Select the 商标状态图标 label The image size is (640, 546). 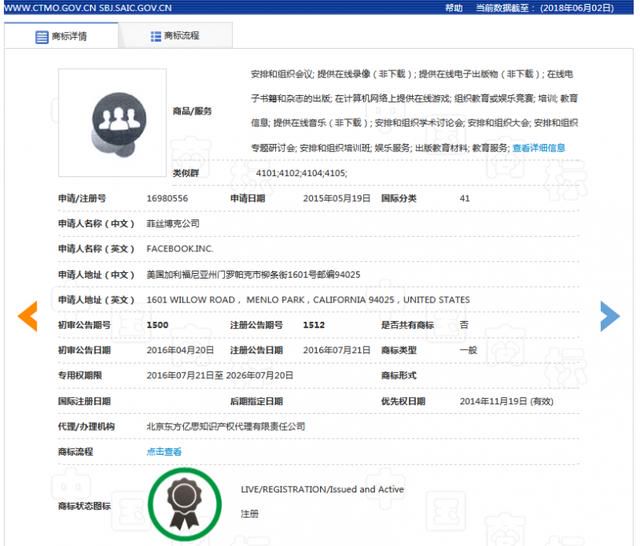coord(84,506)
